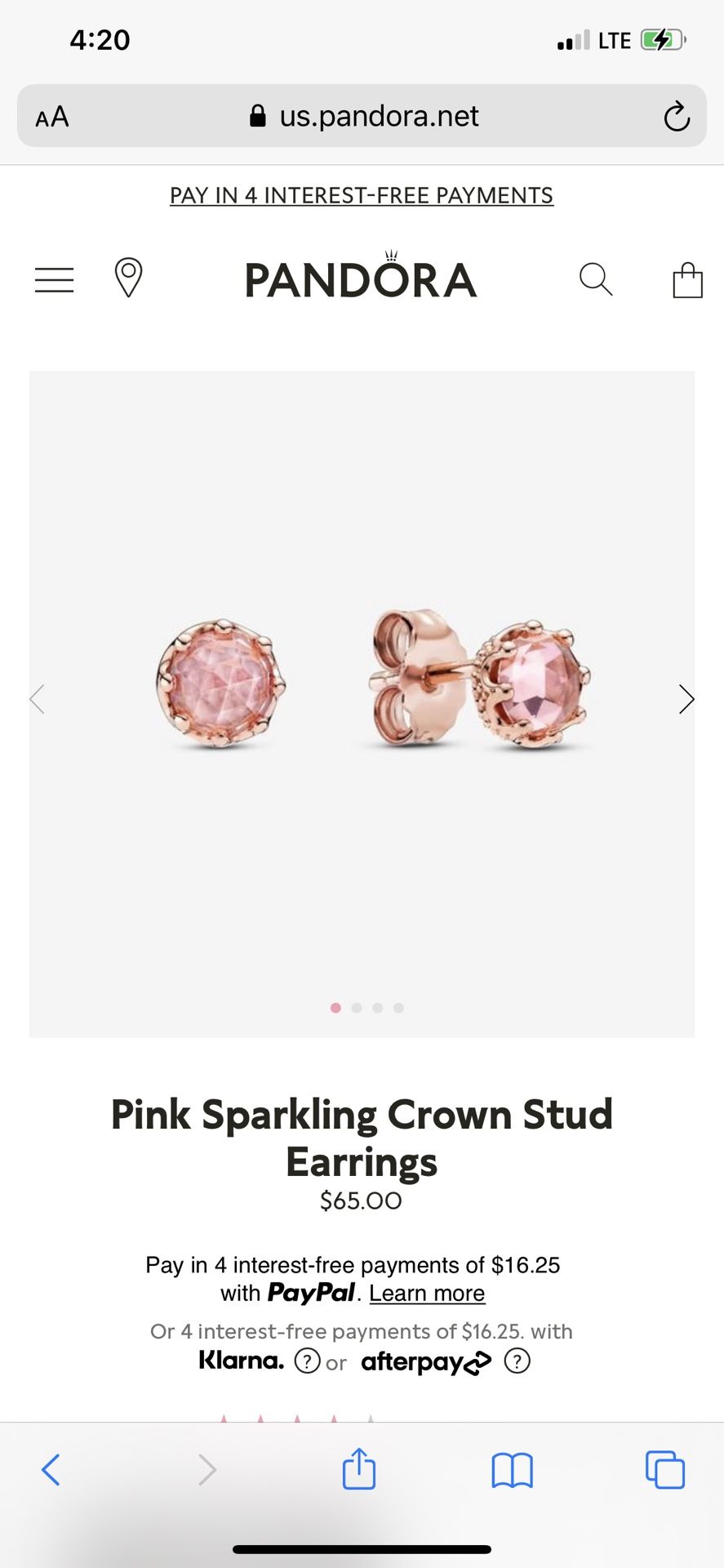This screenshot has height=1568, width=724.
Task: Select the fourth image carousel dot
Action: tap(398, 1008)
